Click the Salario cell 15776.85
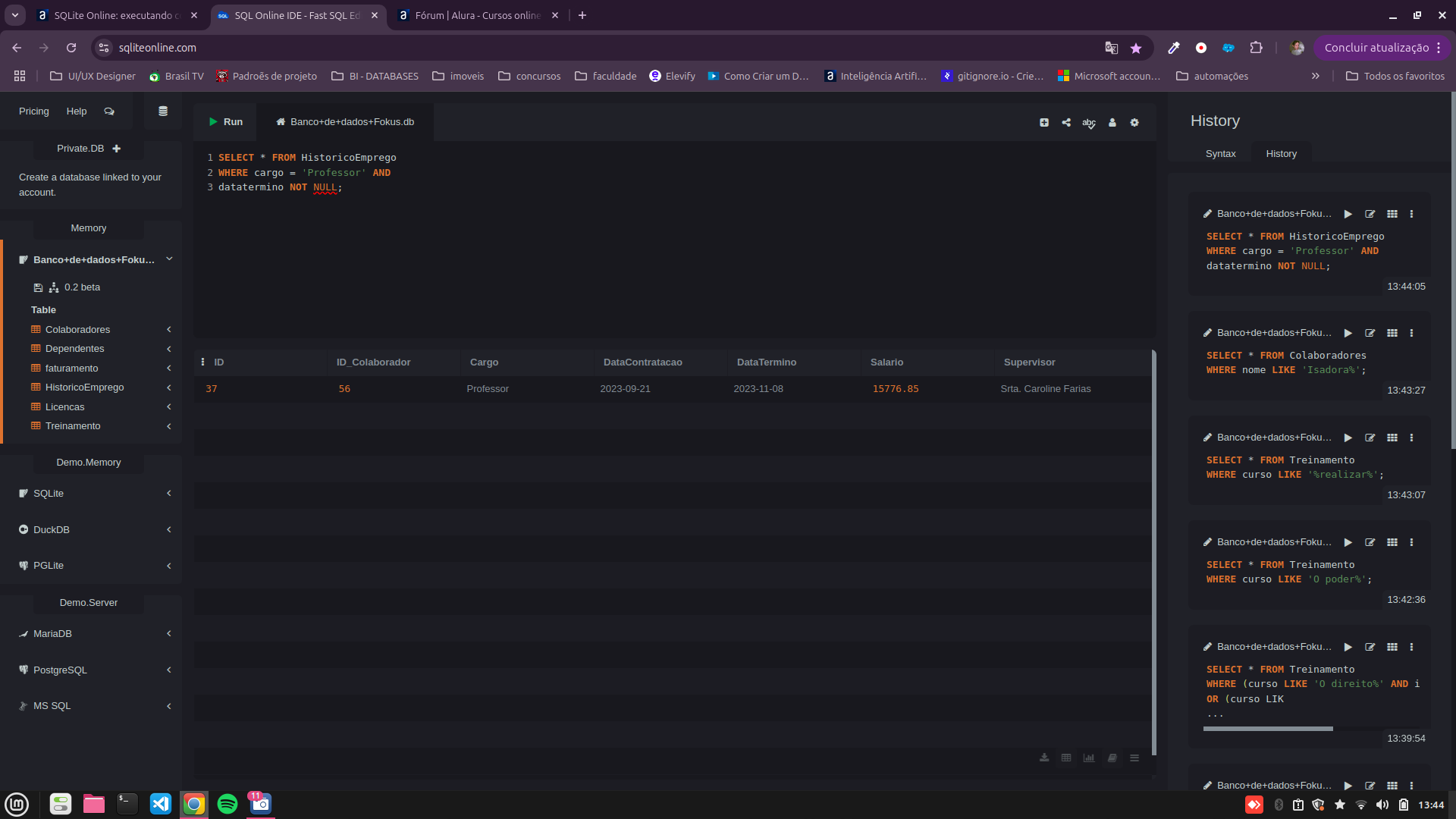 (x=896, y=389)
